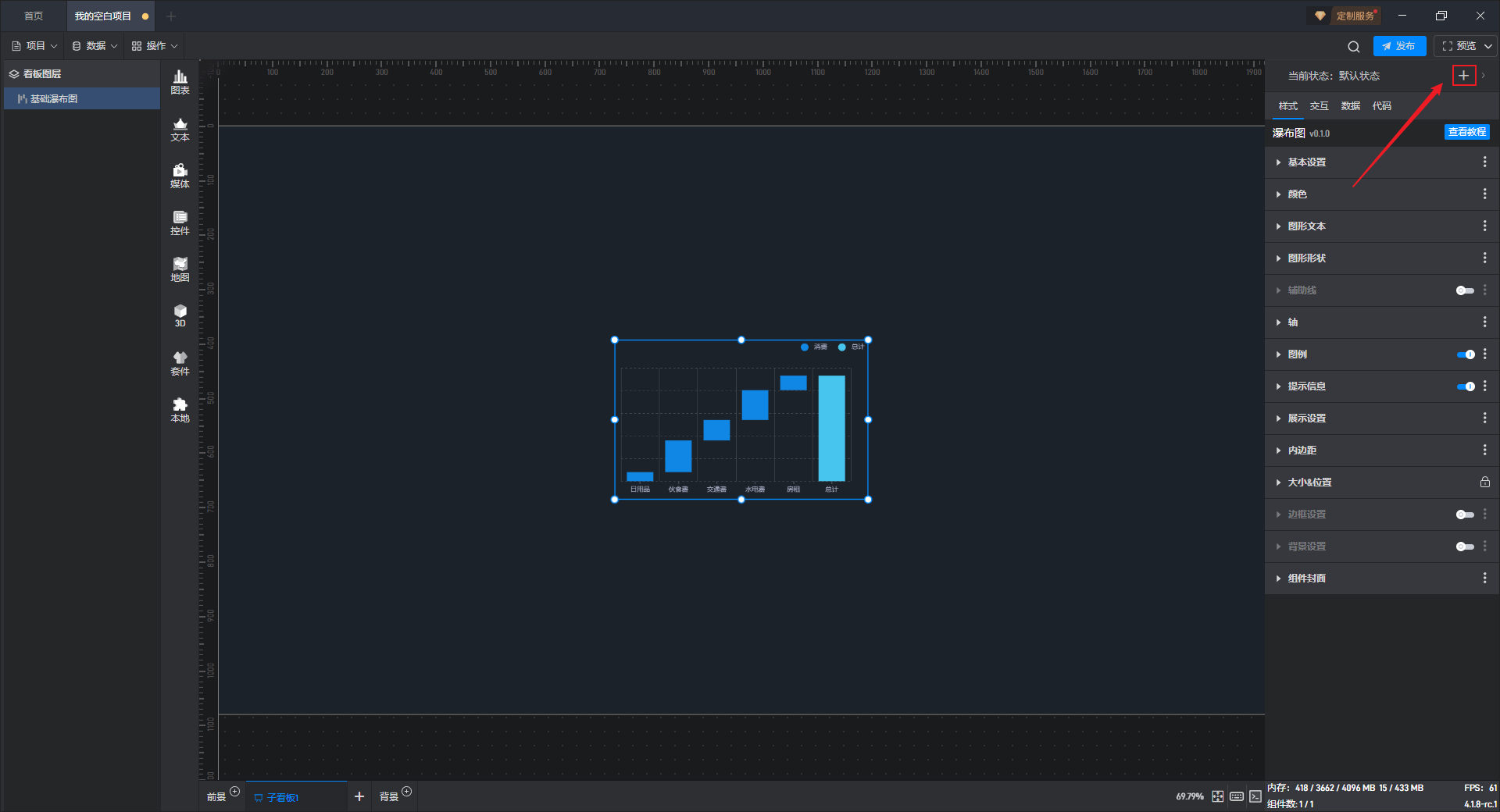Open the 控件 controls components panel
Image resolution: width=1500 pixels, height=812 pixels.
[180, 223]
